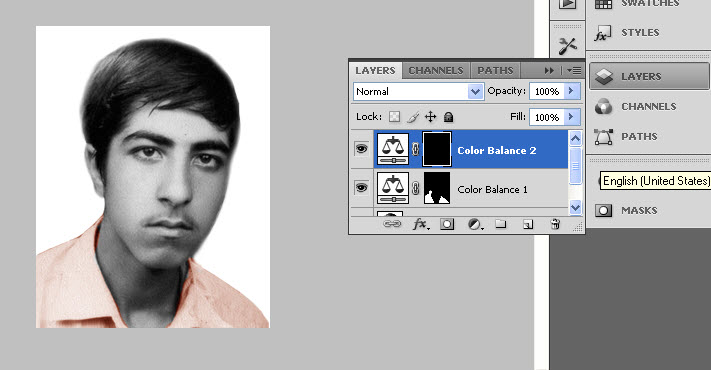Create a new group folder icon
The height and width of the screenshot is (370, 711).
(x=501, y=224)
